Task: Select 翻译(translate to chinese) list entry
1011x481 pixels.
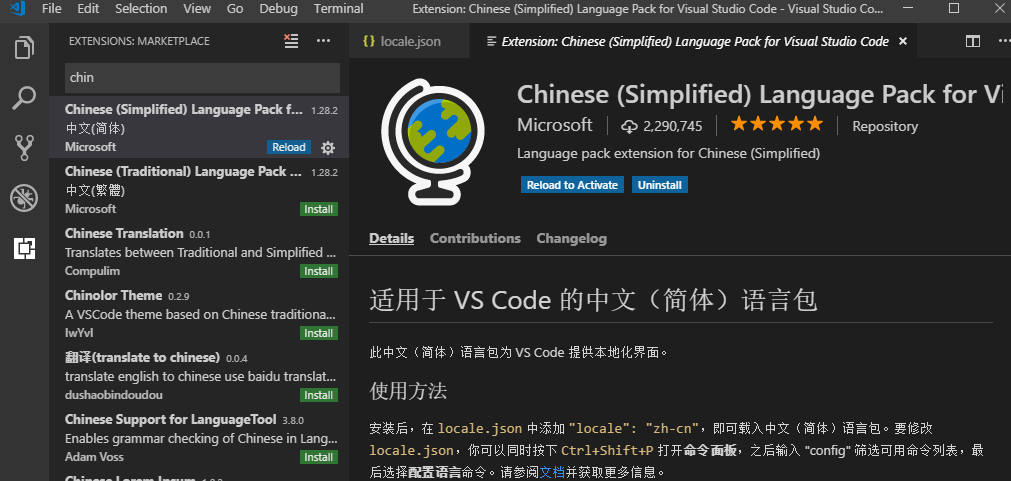Action: tap(199, 375)
